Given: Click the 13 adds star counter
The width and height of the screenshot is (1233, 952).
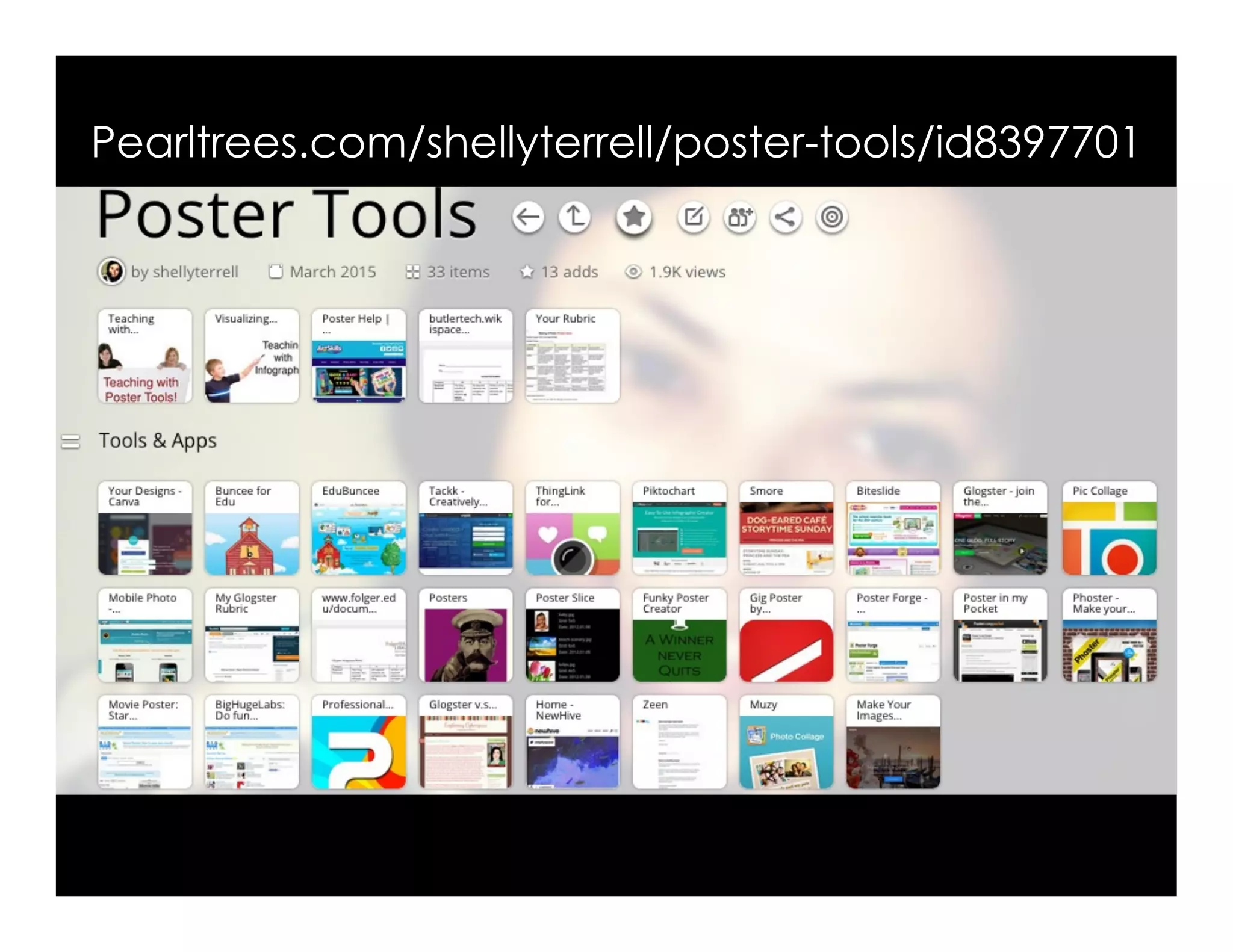Looking at the screenshot, I should tap(559, 272).
